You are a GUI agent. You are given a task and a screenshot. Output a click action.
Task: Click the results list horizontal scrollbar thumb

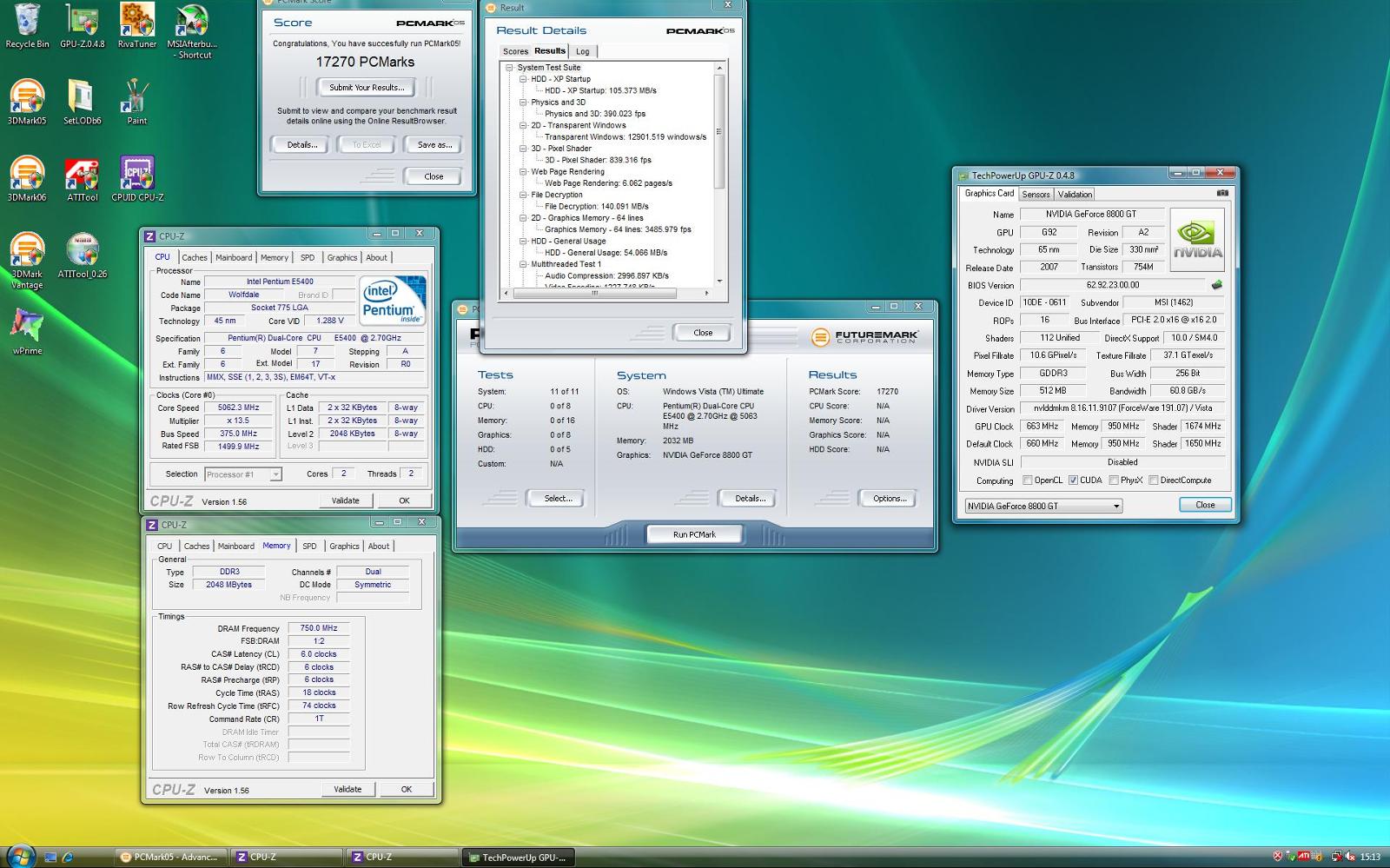tap(594, 294)
